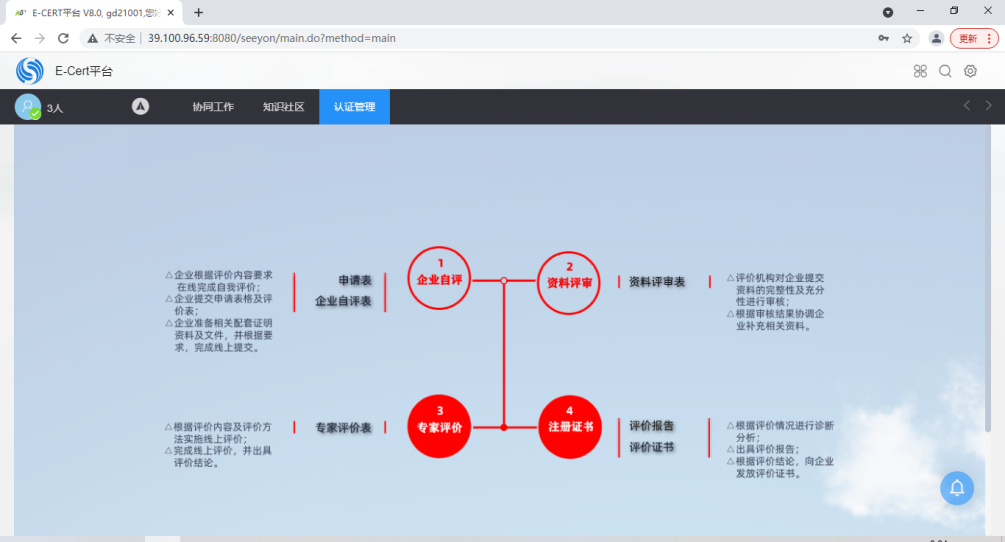
Task: Open a new browser tab
Action: 199,12
